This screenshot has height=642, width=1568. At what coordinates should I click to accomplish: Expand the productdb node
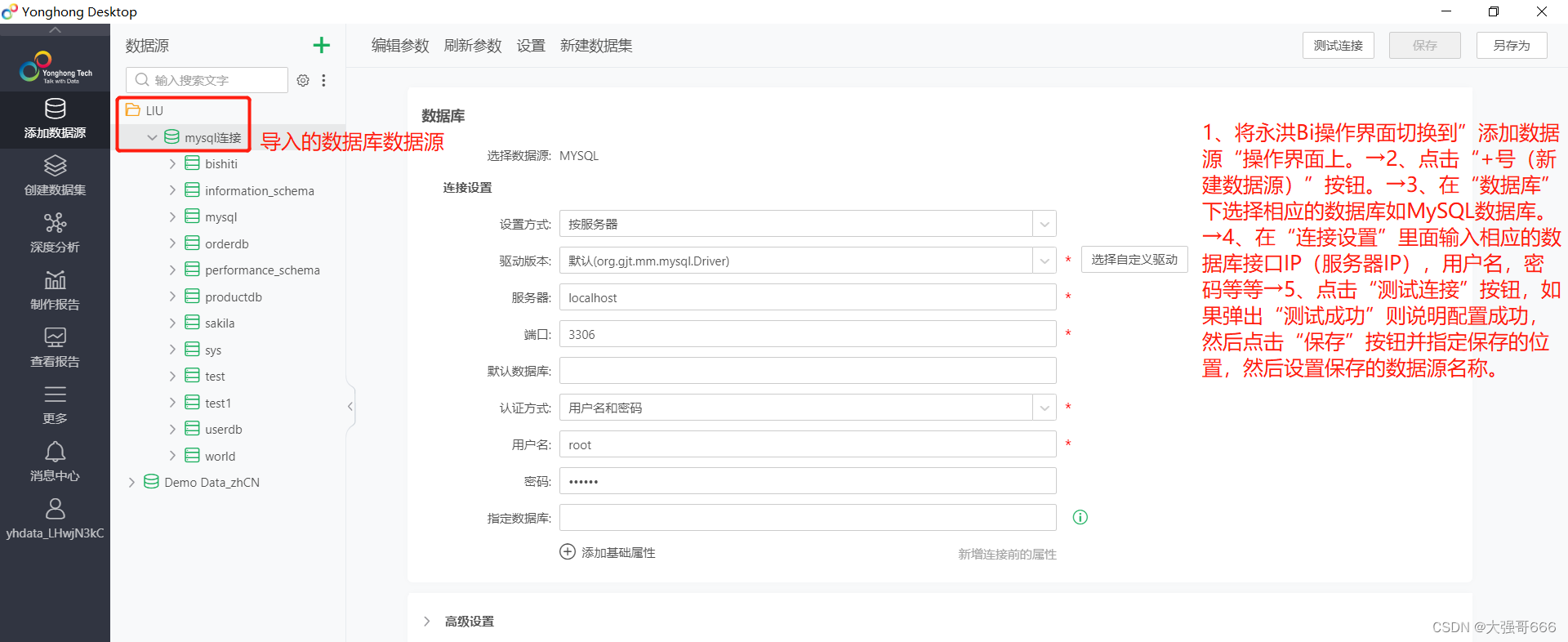[x=172, y=296]
